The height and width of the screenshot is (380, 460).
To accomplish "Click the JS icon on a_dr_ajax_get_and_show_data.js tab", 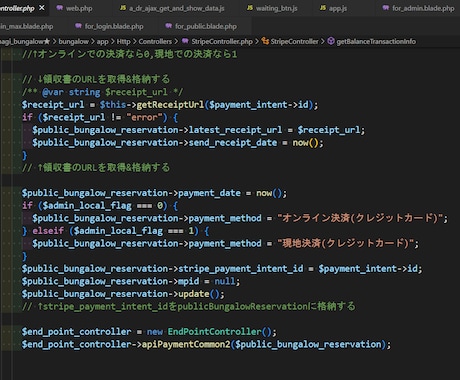I will 123,8.
